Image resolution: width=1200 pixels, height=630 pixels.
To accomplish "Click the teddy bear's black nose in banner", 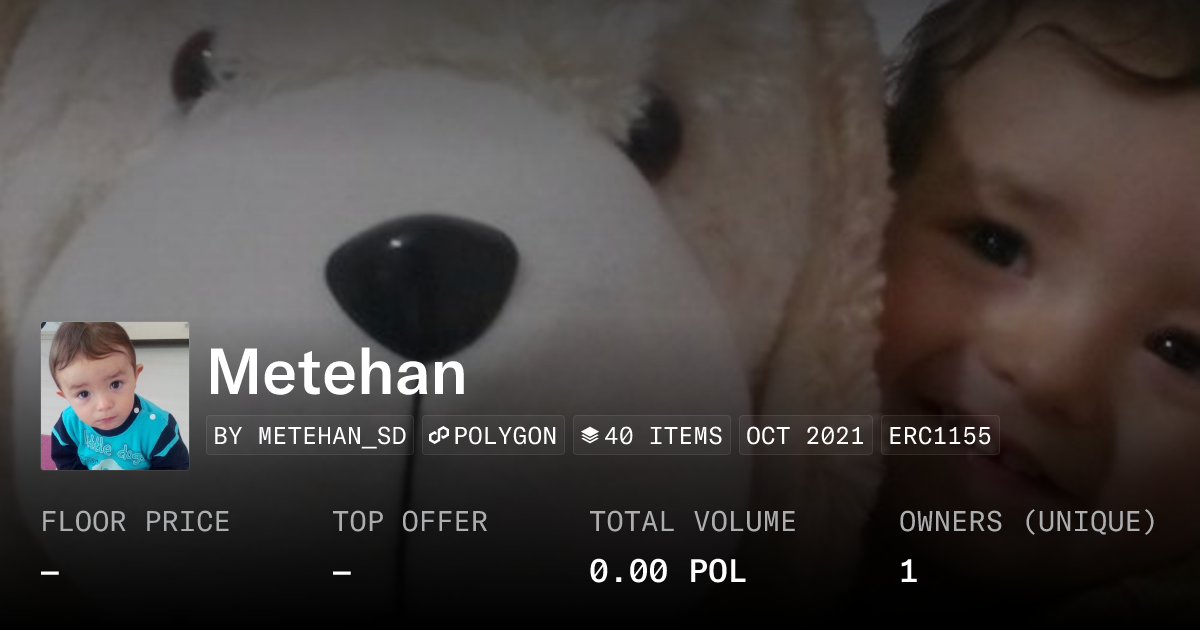I will point(422,283).
